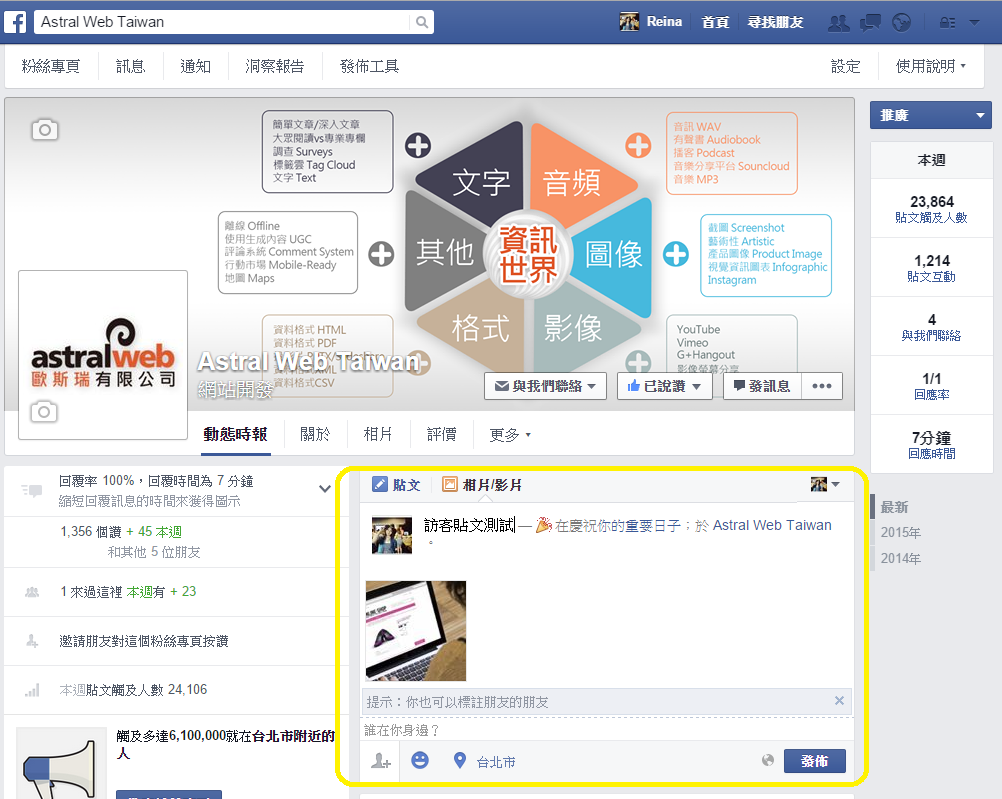Jump to 最新 in timeline
The width and height of the screenshot is (1002, 799).
(x=894, y=508)
